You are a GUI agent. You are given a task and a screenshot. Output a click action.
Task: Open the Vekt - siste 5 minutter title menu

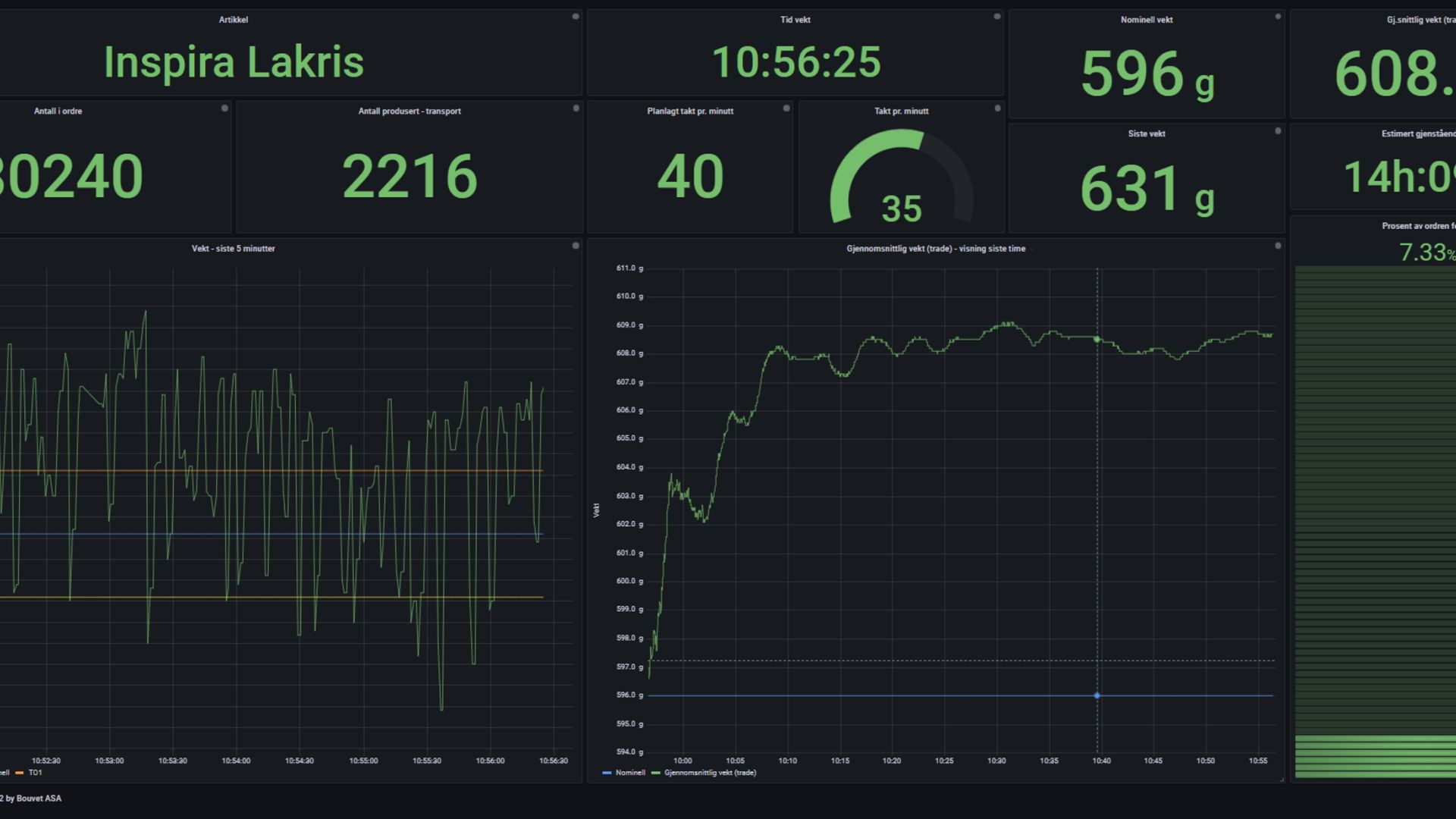(233, 249)
